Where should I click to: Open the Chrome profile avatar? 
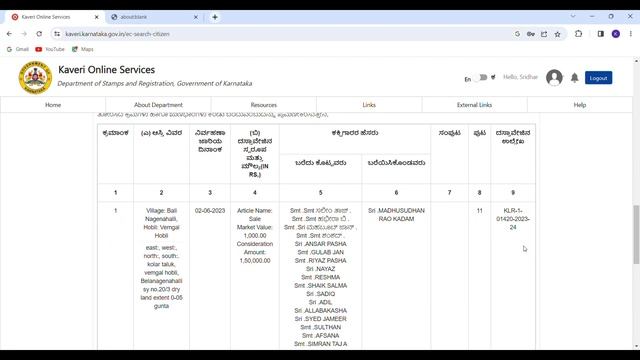[616, 34]
